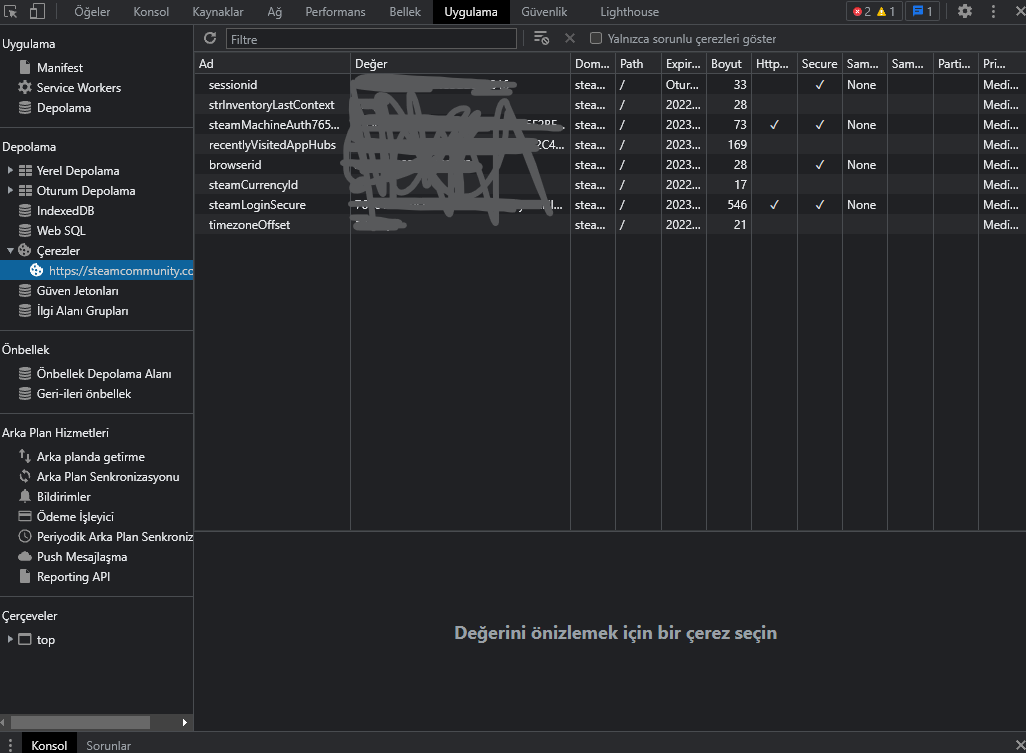
Task: Open DevTools settings gear icon
Action: 964,12
